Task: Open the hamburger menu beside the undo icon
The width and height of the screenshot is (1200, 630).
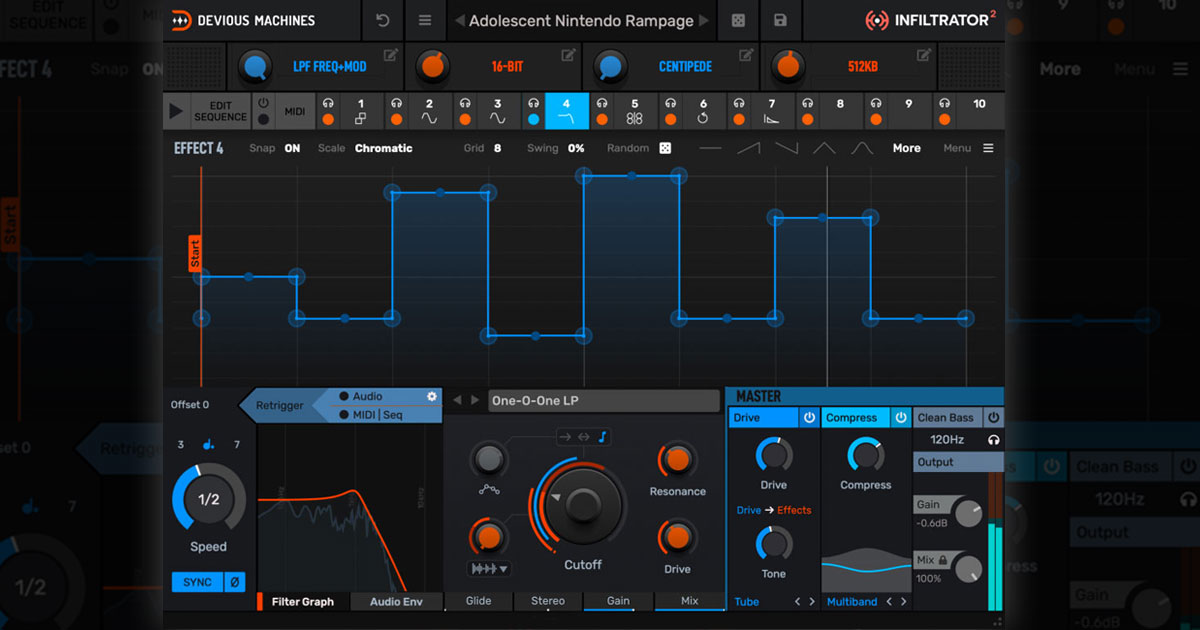Action: [x=425, y=20]
